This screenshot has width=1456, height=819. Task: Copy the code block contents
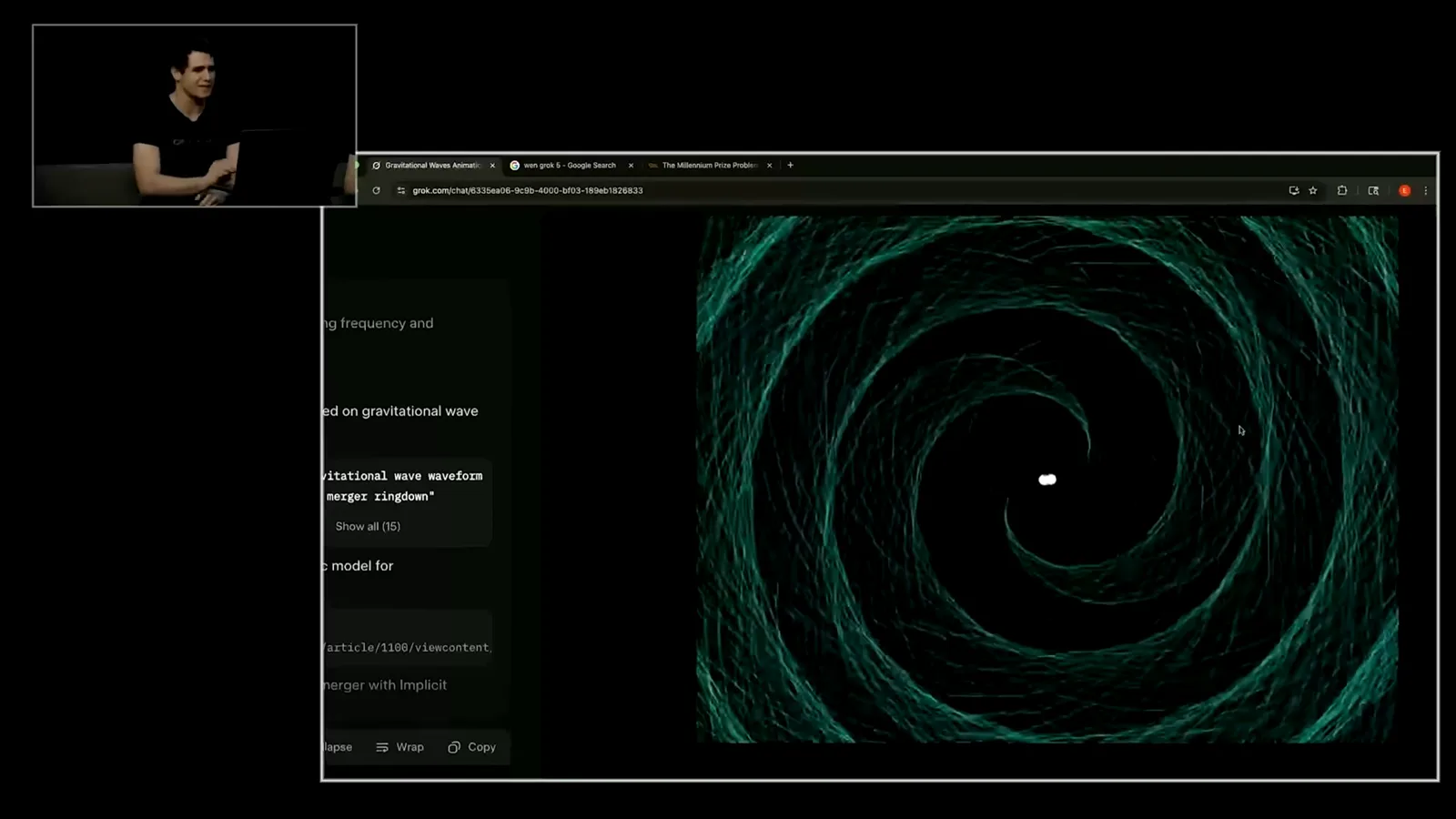click(471, 747)
